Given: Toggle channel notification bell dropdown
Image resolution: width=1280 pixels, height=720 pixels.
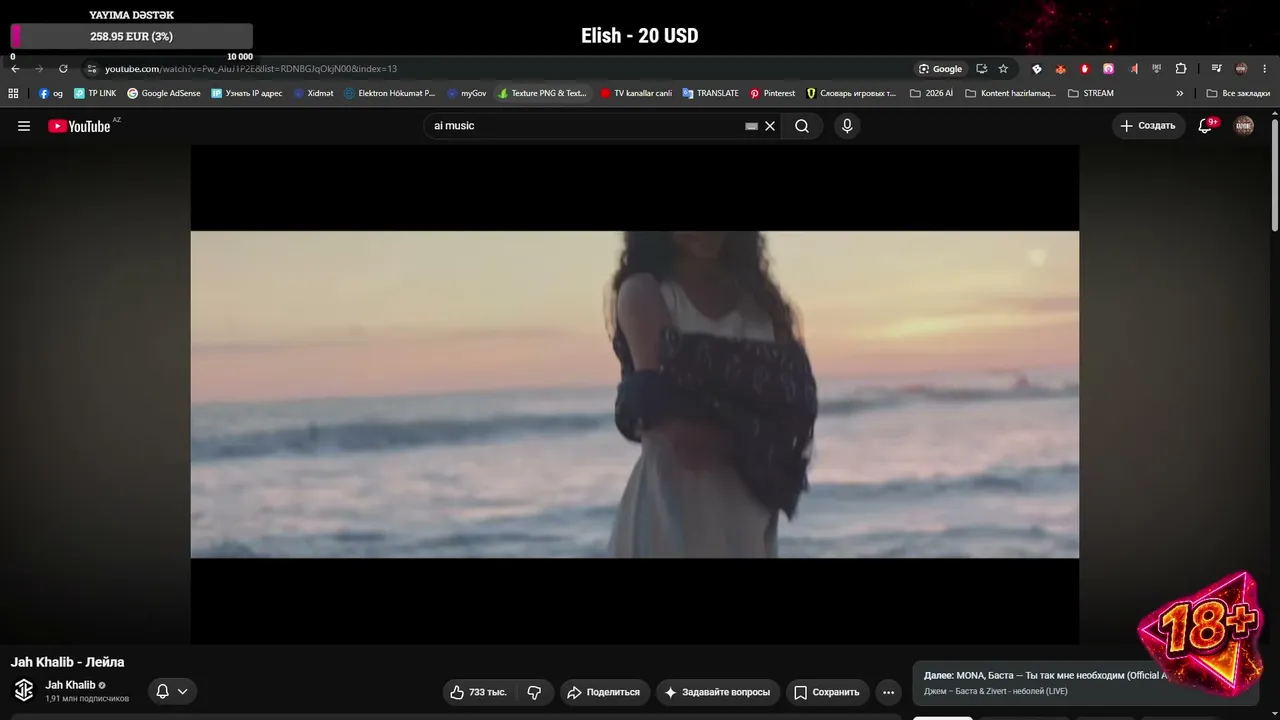Looking at the screenshot, I should (x=172, y=691).
